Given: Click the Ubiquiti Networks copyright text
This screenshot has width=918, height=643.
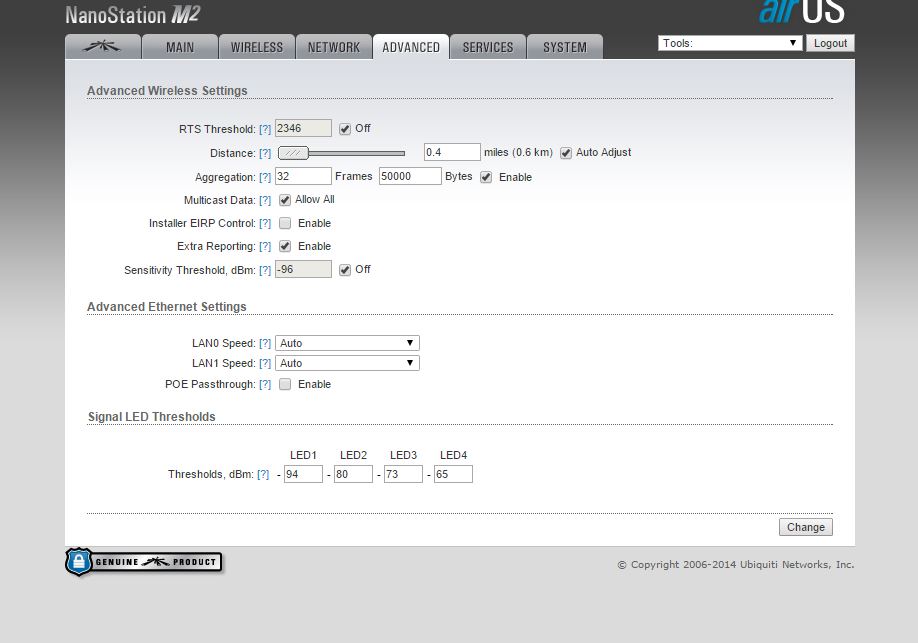Looking at the screenshot, I should coord(736,565).
